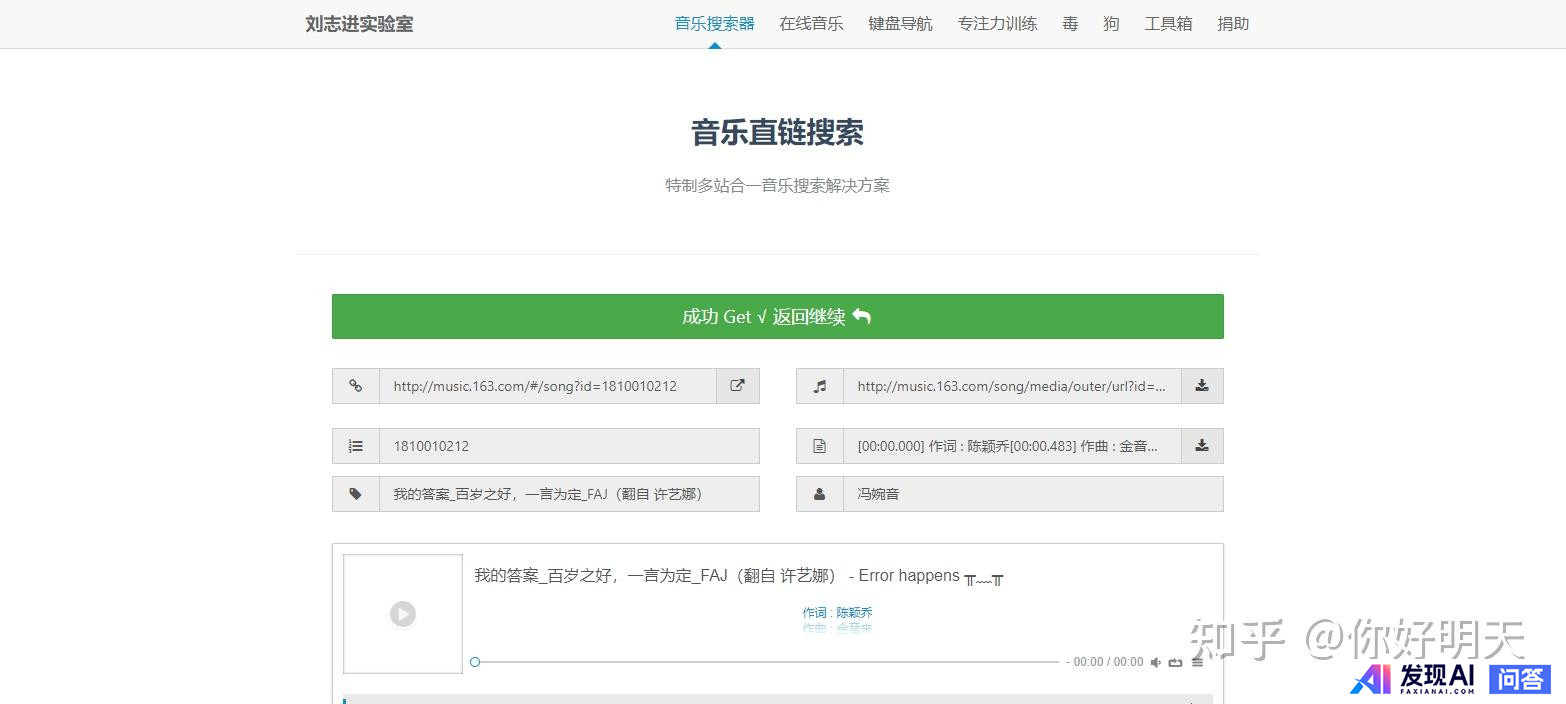This screenshot has width=1566, height=704.
Task: Download the lyrics via the download icon
Action: coord(1202,446)
